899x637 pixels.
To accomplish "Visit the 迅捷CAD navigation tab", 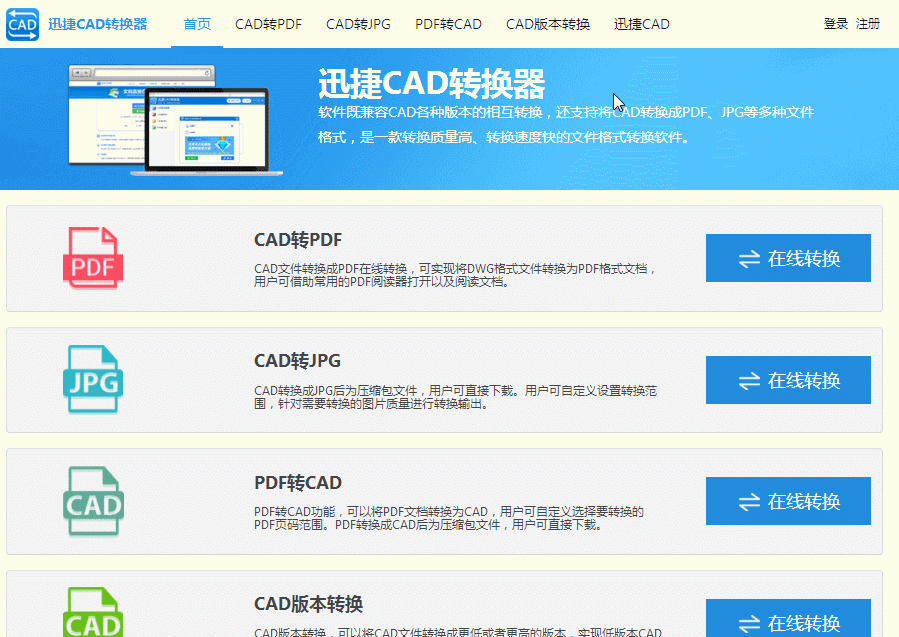I will pos(642,24).
